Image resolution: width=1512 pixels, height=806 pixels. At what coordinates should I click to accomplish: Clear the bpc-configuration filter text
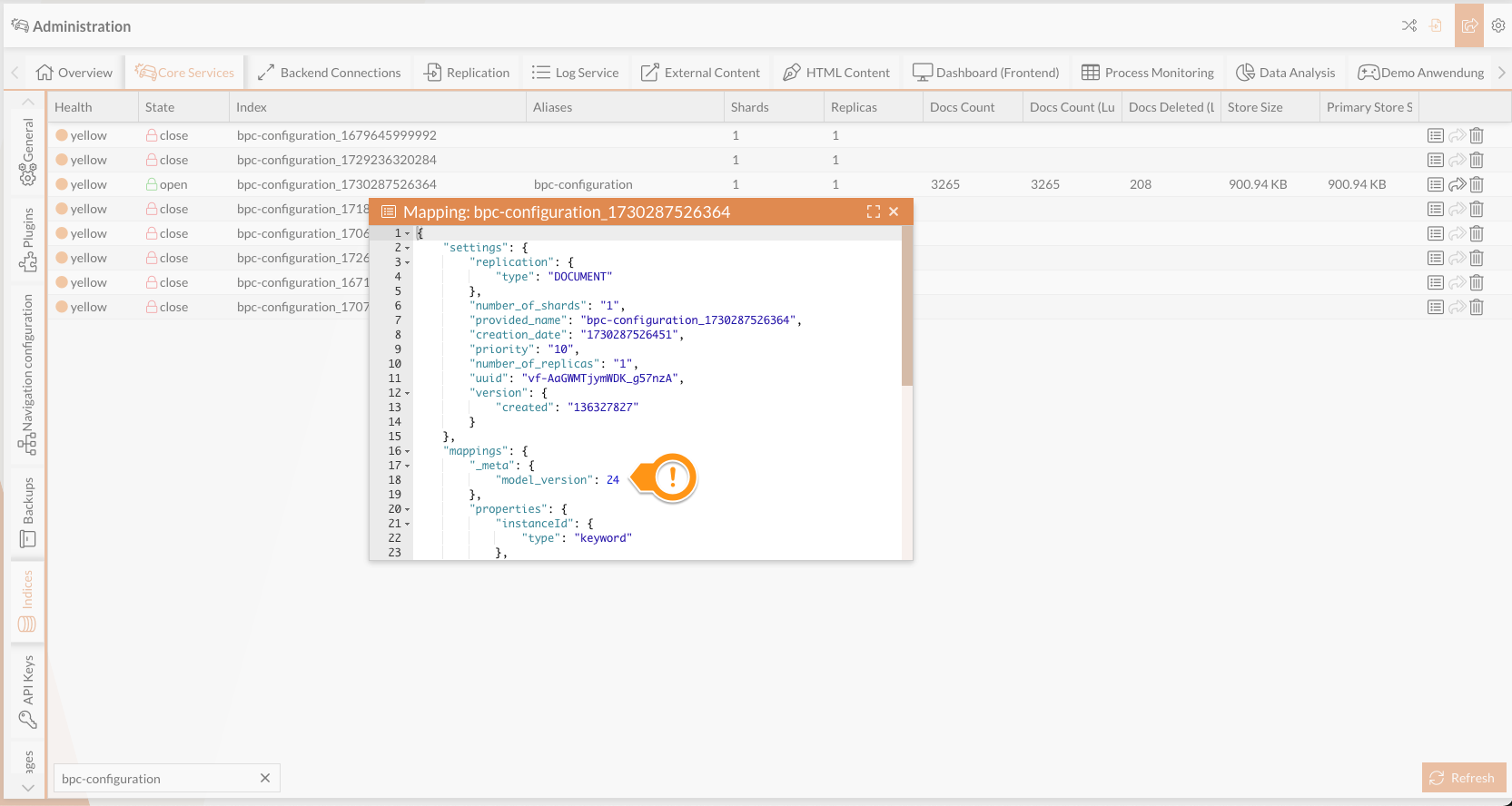(265, 778)
